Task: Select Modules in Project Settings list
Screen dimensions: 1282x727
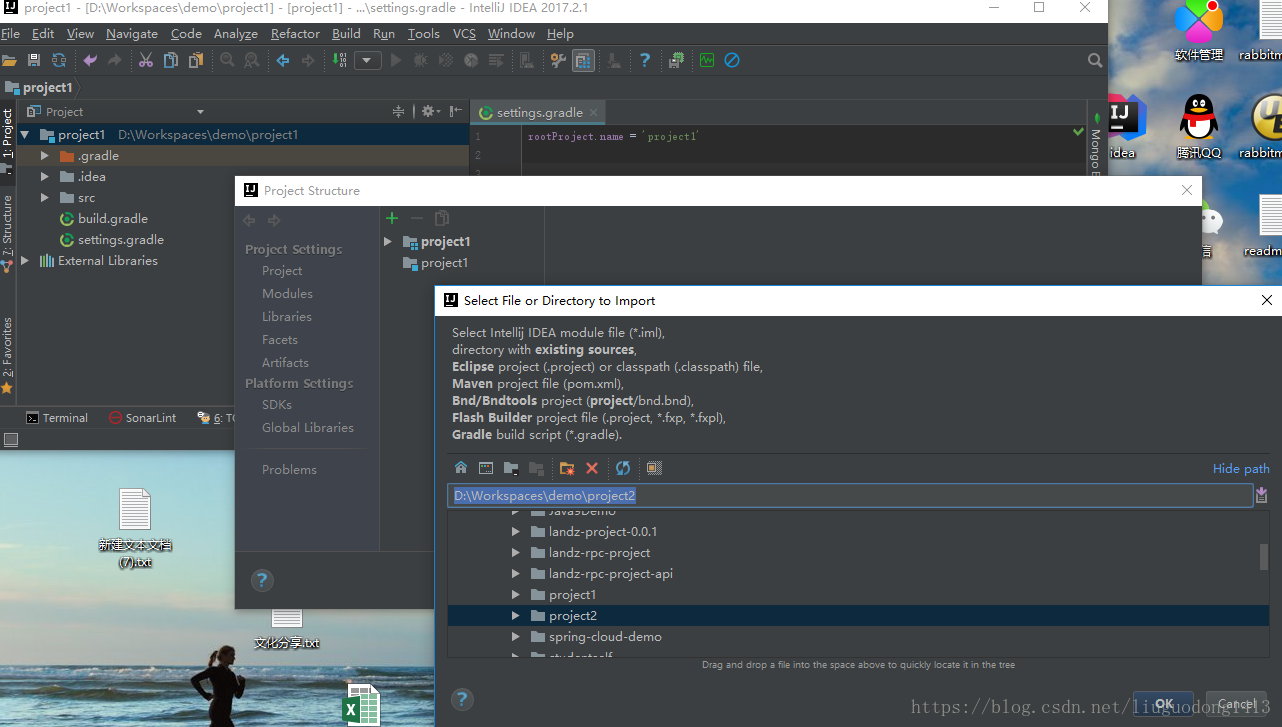Action: pyautogui.click(x=287, y=294)
